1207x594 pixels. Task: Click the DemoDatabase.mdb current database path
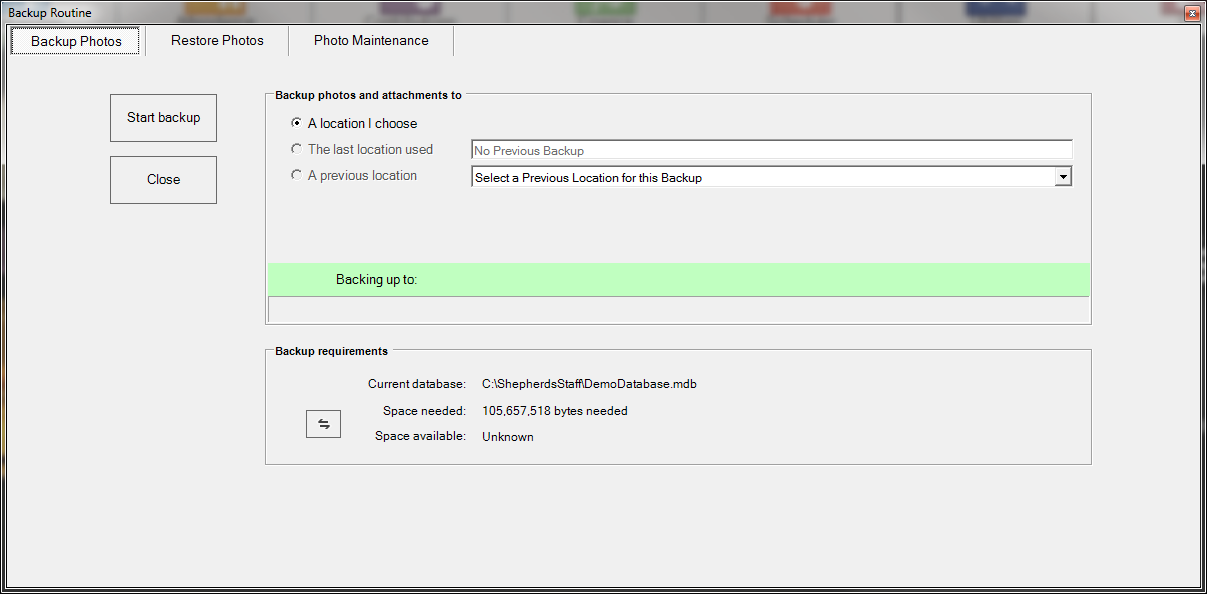point(589,384)
